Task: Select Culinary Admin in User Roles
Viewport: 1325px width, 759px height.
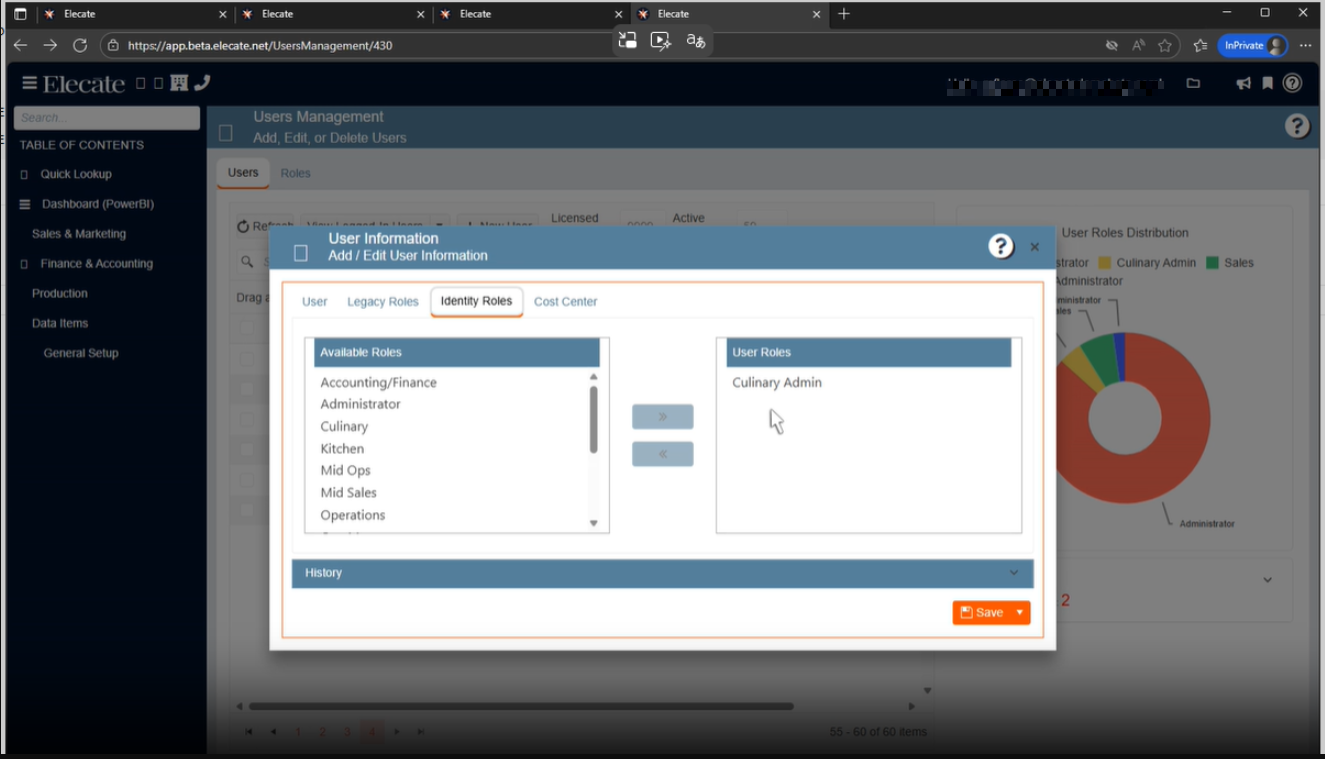Action: pos(776,383)
